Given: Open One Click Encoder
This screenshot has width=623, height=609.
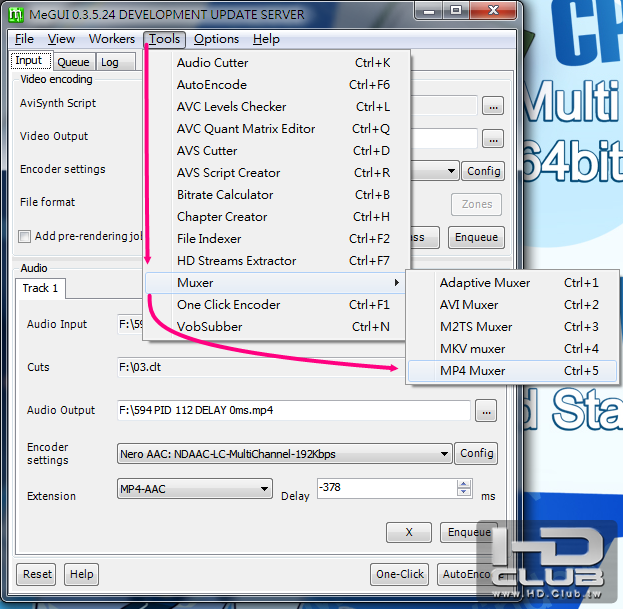Looking at the screenshot, I should pos(277,305).
